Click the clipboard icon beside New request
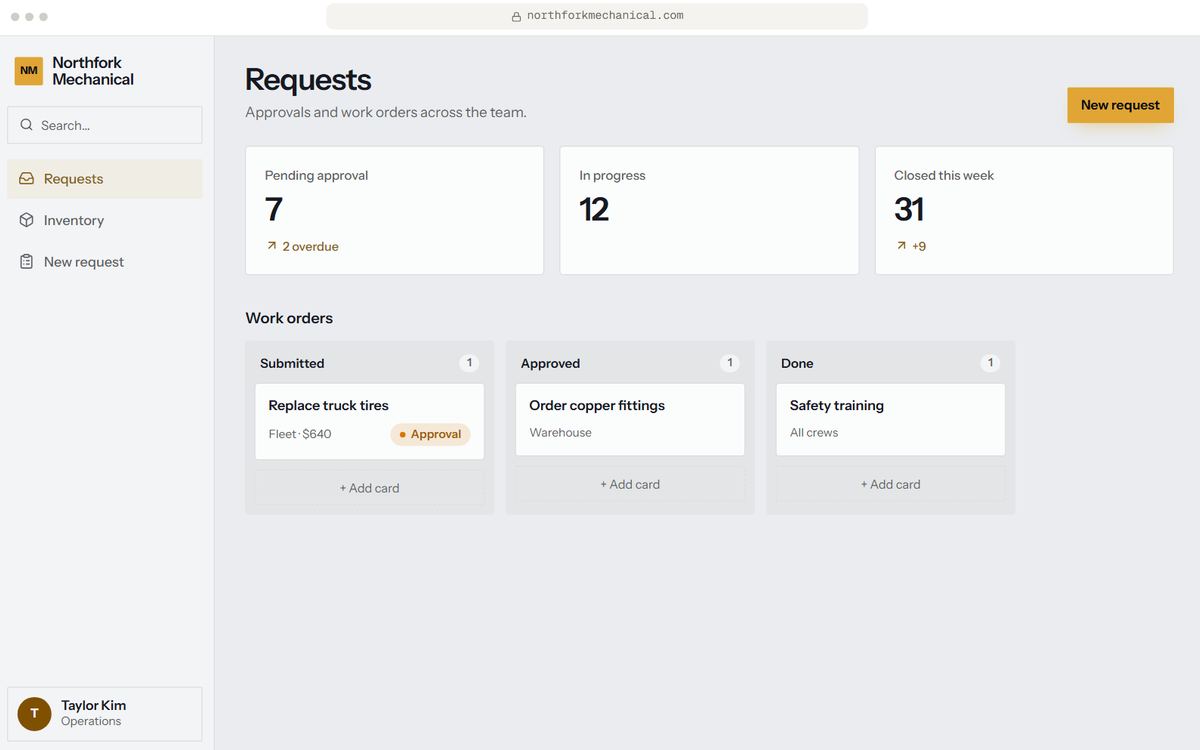The width and height of the screenshot is (1200, 750). pyautogui.click(x=27, y=262)
